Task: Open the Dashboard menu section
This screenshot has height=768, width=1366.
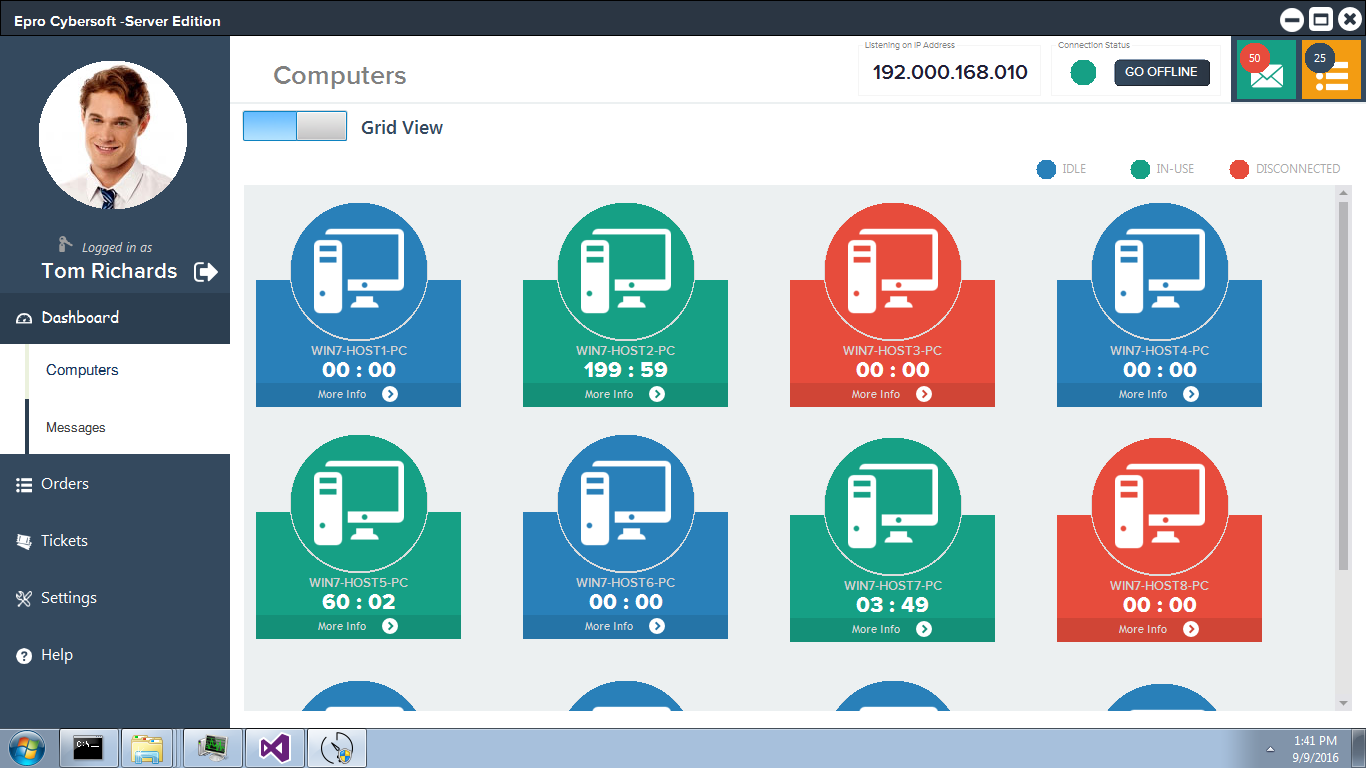Action: click(x=115, y=318)
